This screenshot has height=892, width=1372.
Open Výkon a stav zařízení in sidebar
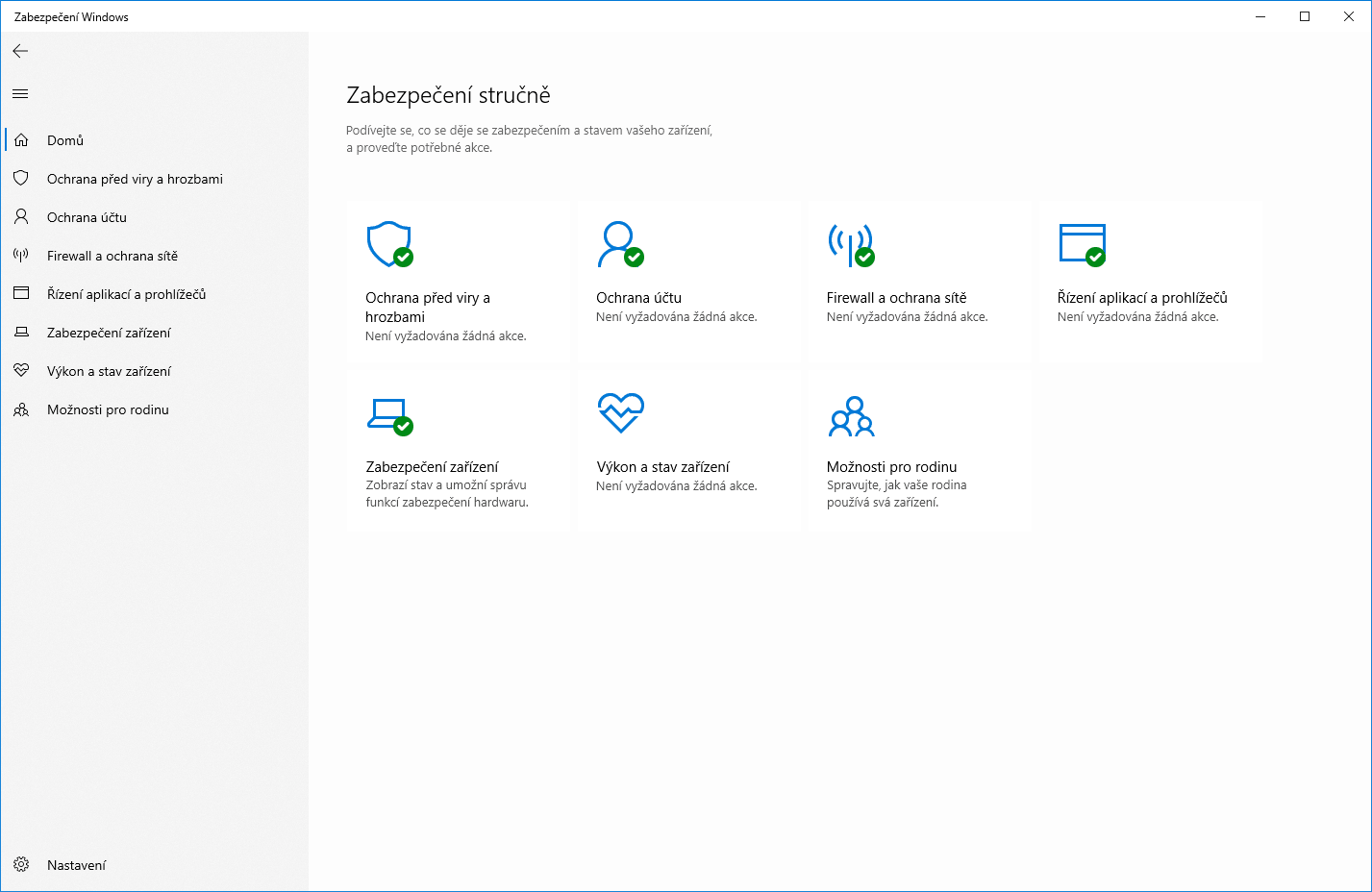[155, 371]
